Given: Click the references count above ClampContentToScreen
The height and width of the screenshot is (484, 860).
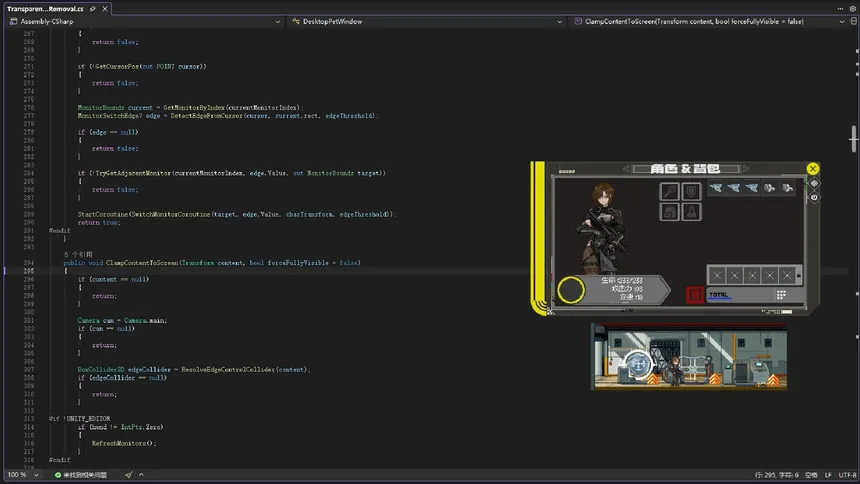Looking at the screenshot, I should 78,255.
